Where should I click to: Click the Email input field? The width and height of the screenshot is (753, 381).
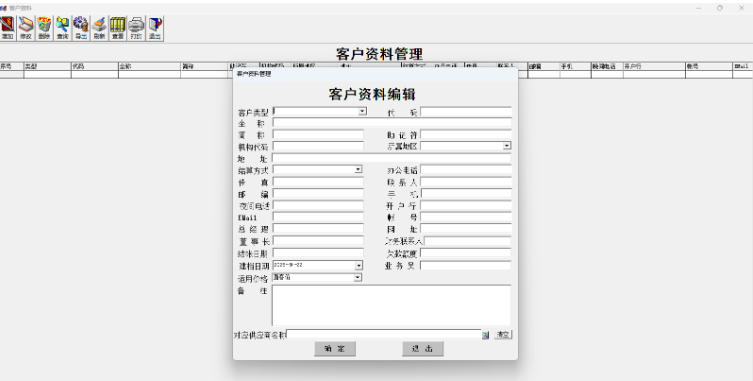[x=318, y=217]
